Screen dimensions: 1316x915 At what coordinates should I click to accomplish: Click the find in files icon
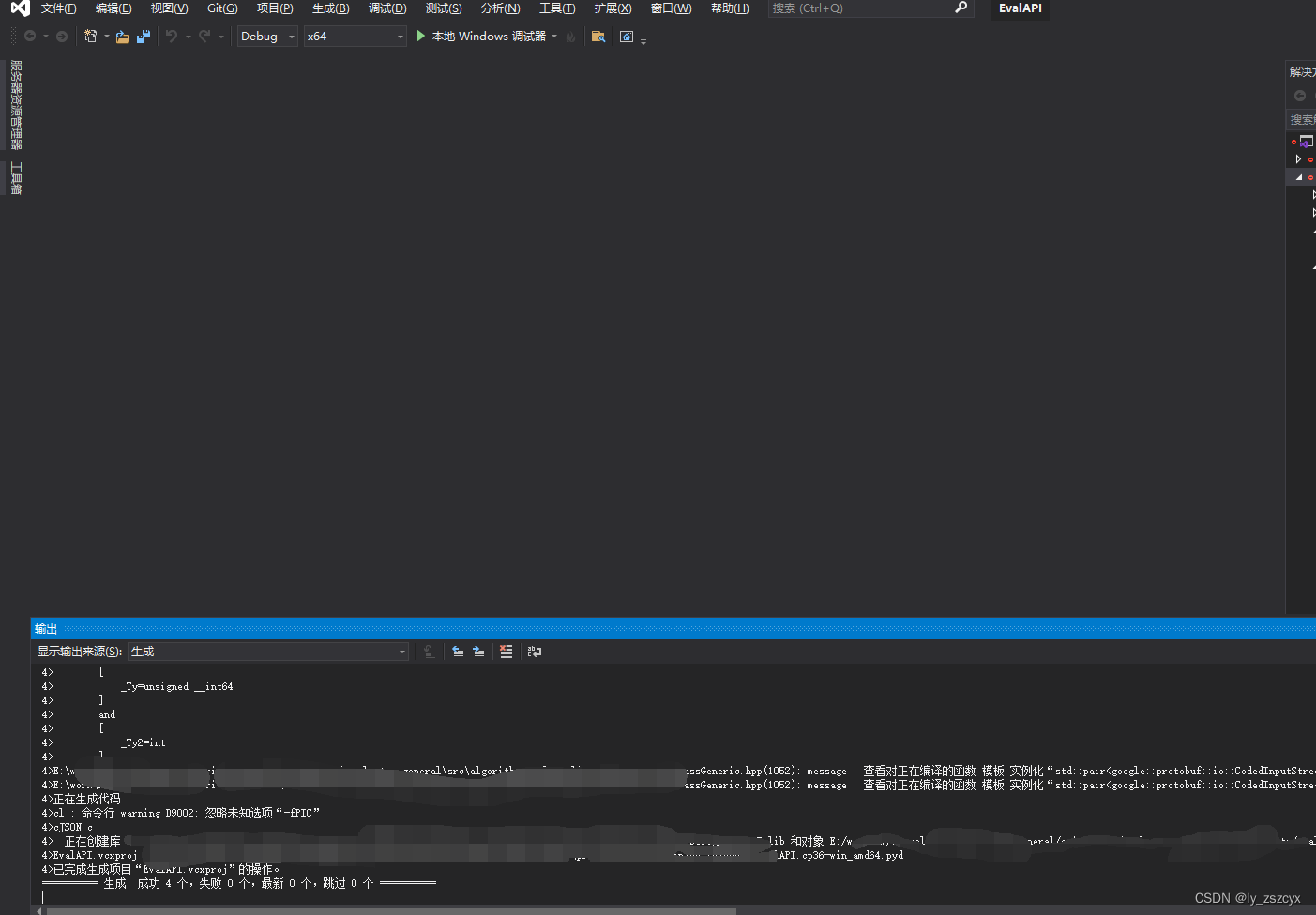[x=598, y=37]
